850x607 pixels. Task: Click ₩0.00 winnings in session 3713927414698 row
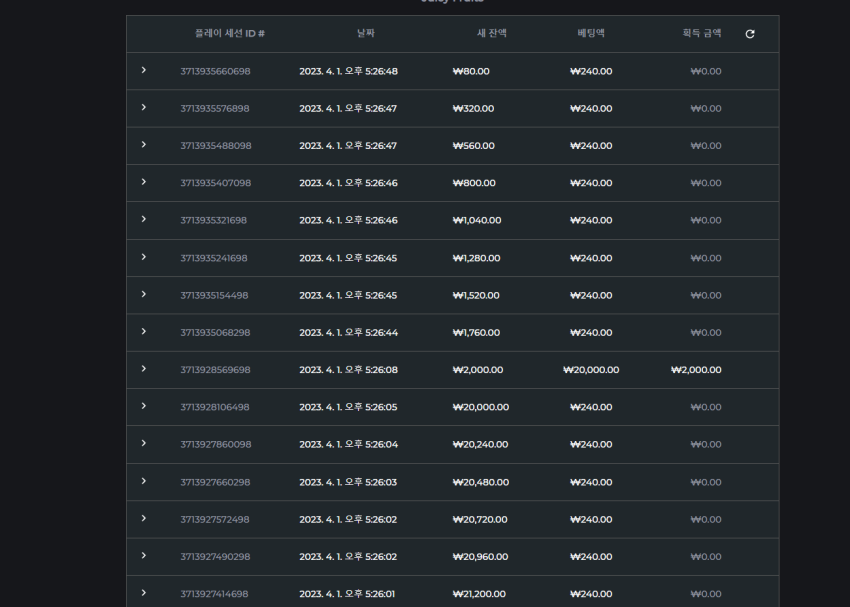point(706,594)
